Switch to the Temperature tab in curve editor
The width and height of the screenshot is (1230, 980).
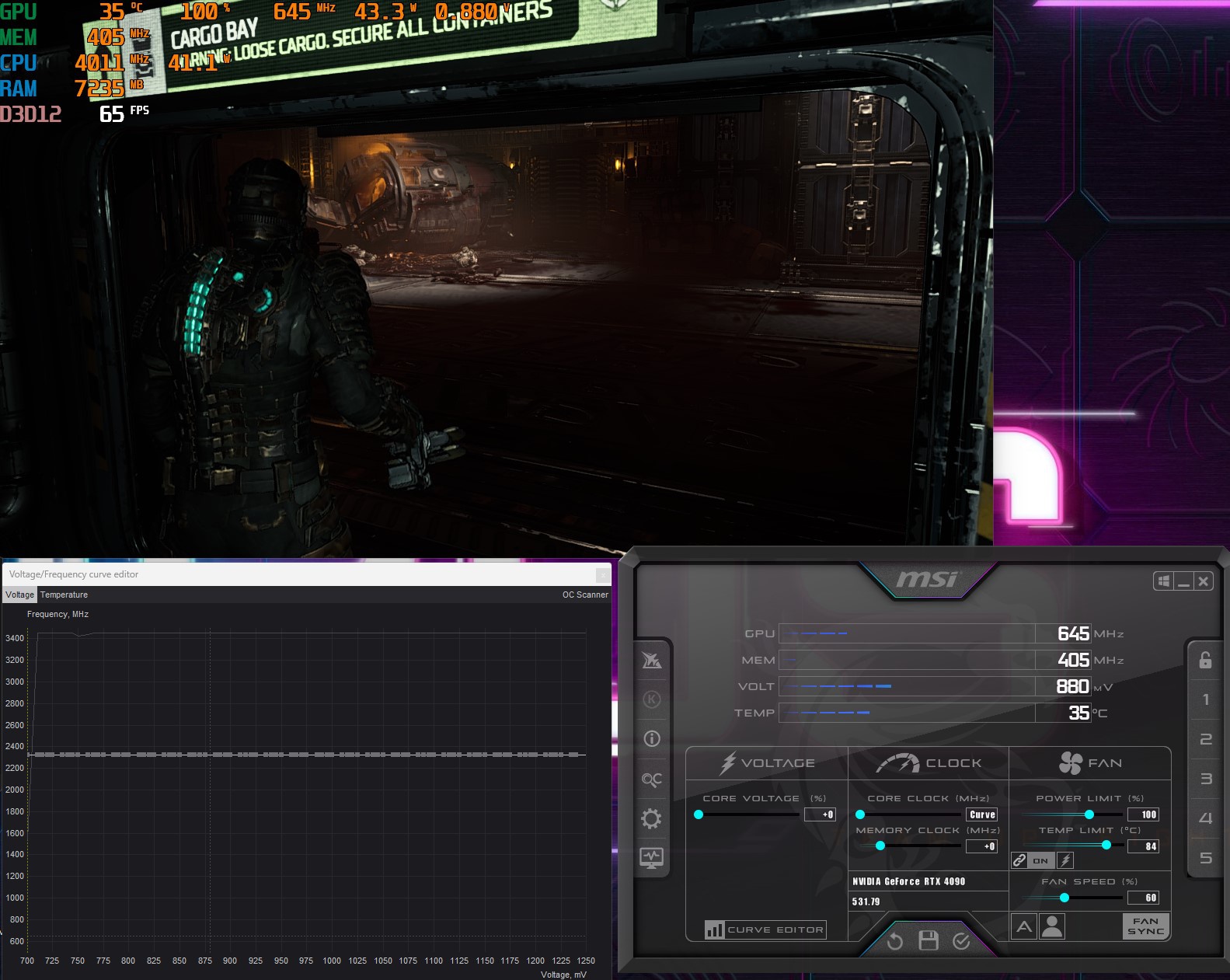coord(64,595)
